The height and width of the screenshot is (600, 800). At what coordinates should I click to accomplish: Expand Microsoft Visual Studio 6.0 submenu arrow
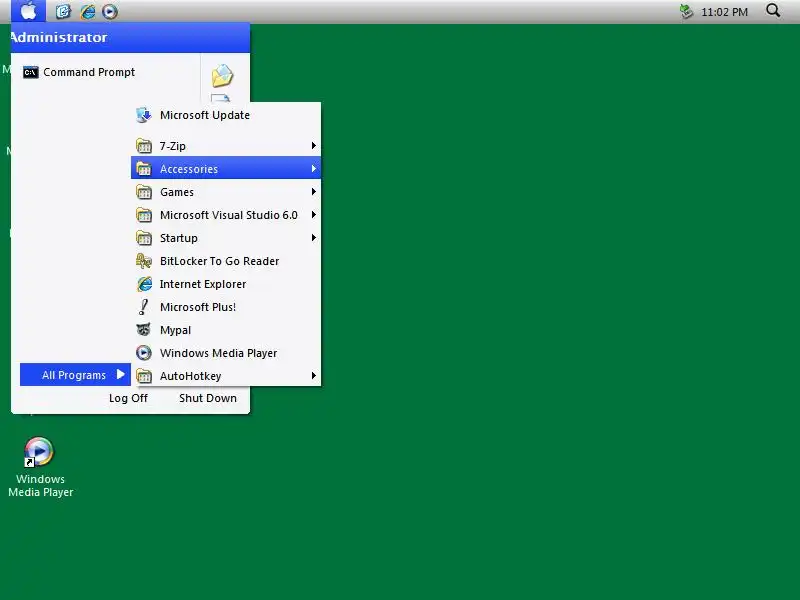click(314, 215)
